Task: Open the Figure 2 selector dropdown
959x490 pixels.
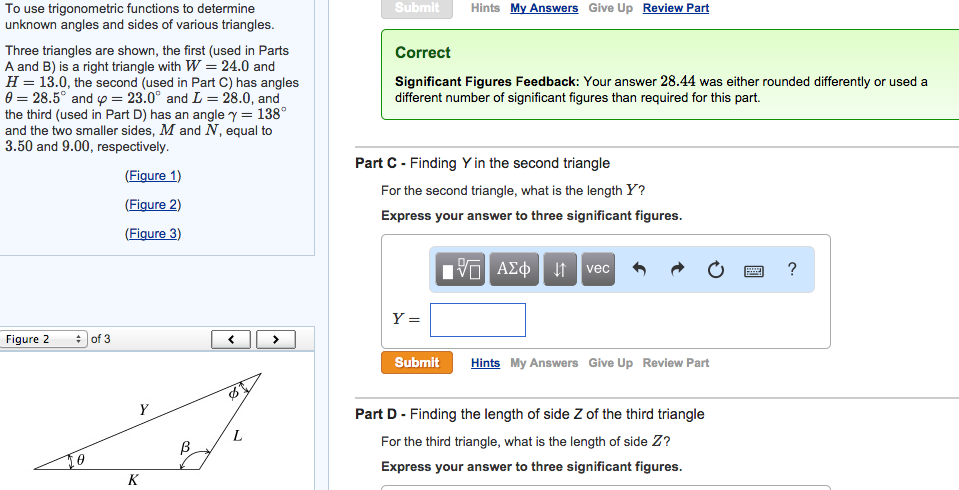Action: click(x=43, y=339)
